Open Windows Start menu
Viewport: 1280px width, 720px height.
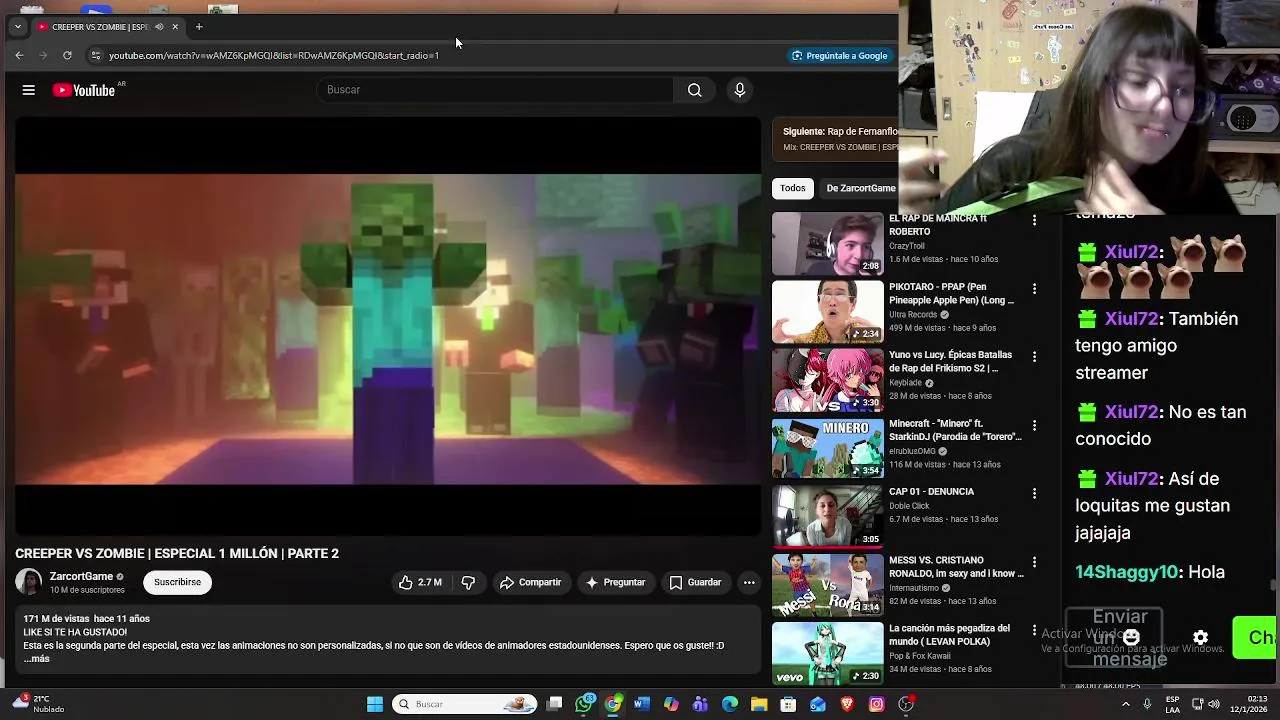click(375, 704)
